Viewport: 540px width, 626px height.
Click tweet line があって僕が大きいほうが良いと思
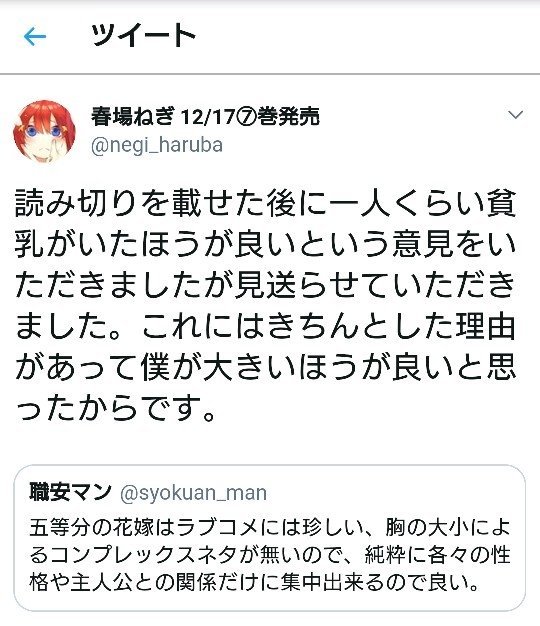[x=266, y=367]
